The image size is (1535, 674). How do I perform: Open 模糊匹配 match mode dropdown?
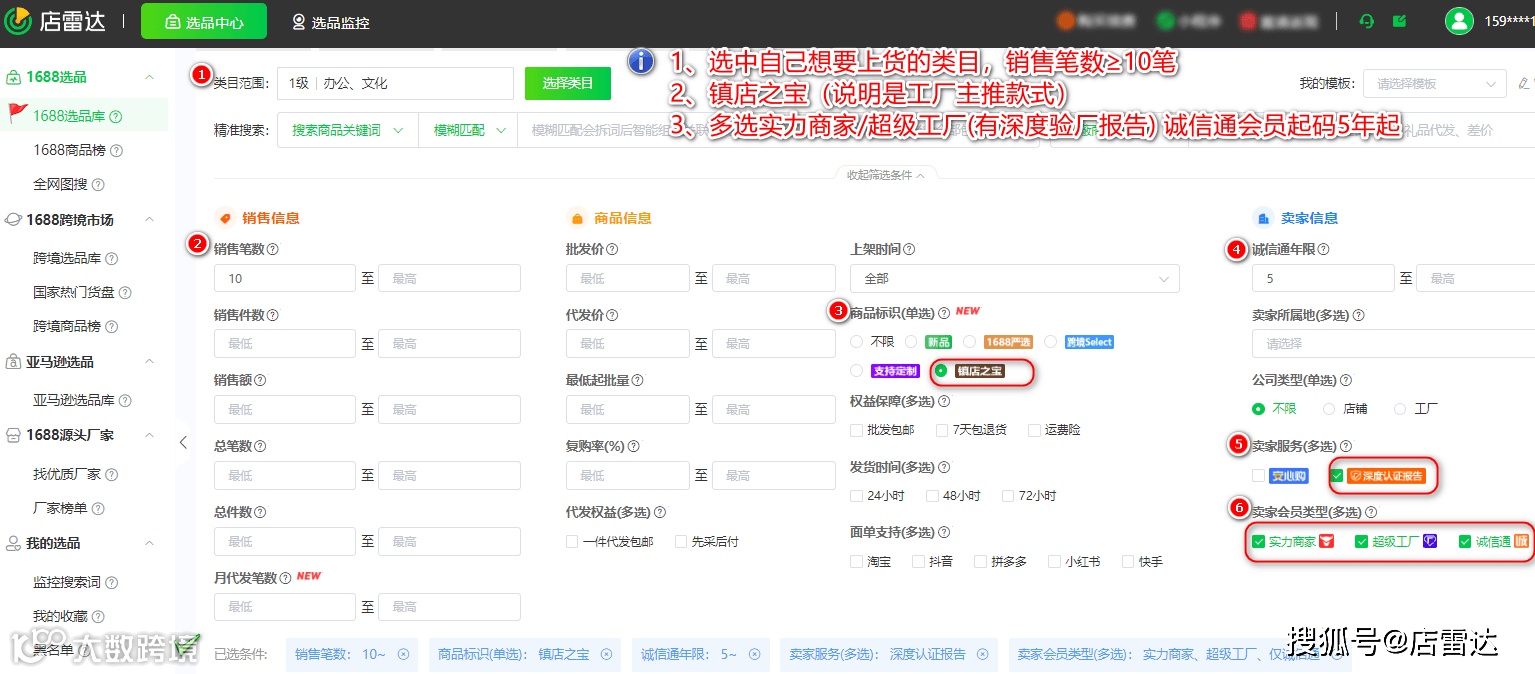467,130
